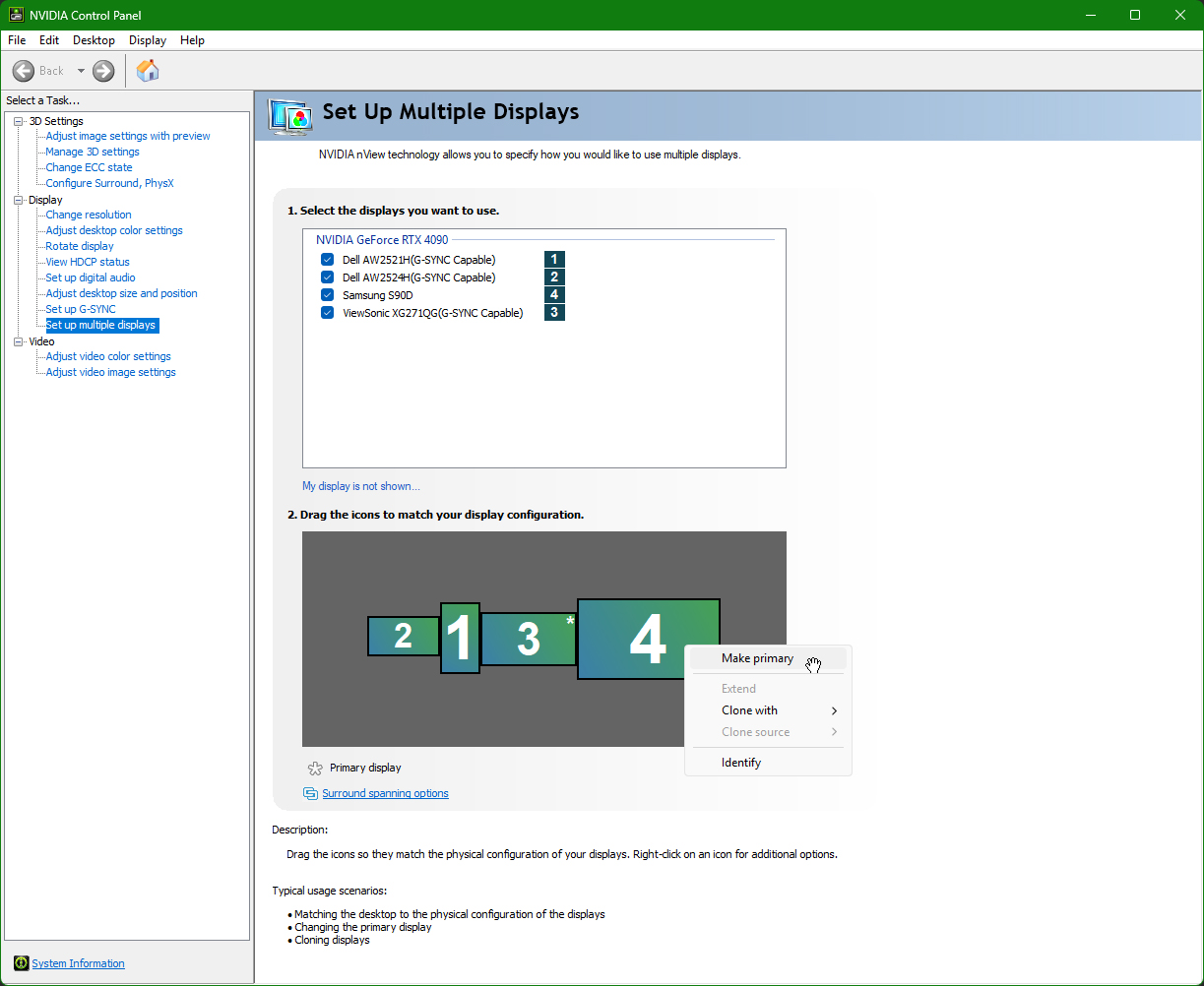Open Surround spanning options link
Viewport: 1204px width, 986px height.
pyautogui.click(x=385, y=793)
